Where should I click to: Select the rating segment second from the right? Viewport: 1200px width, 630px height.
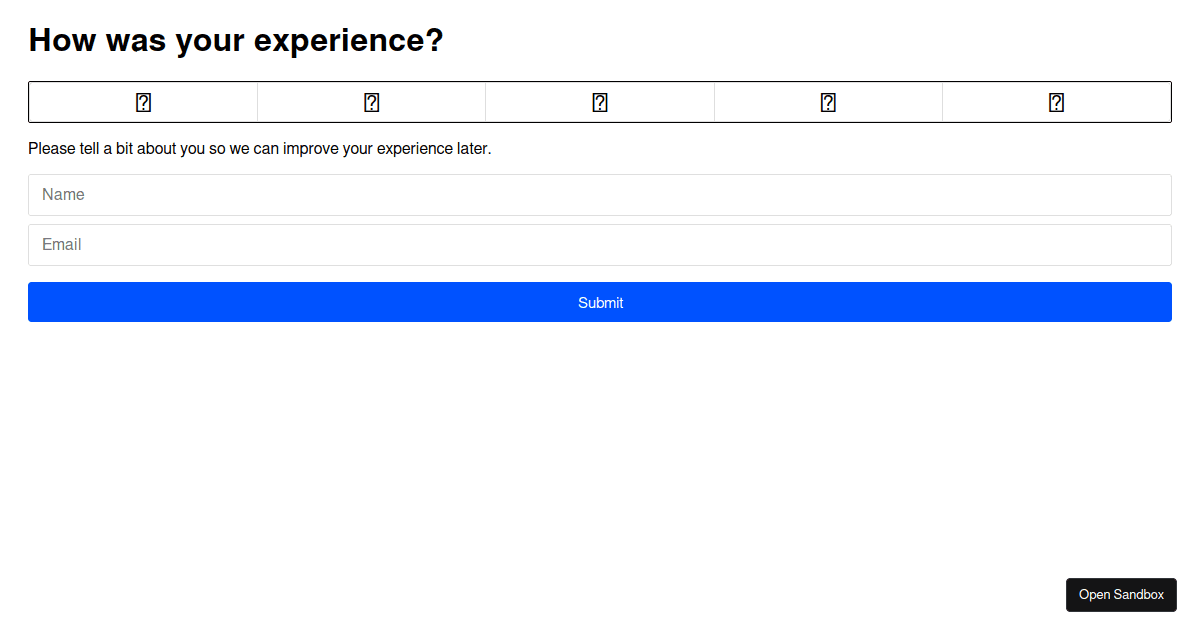[x=829, y=102]
